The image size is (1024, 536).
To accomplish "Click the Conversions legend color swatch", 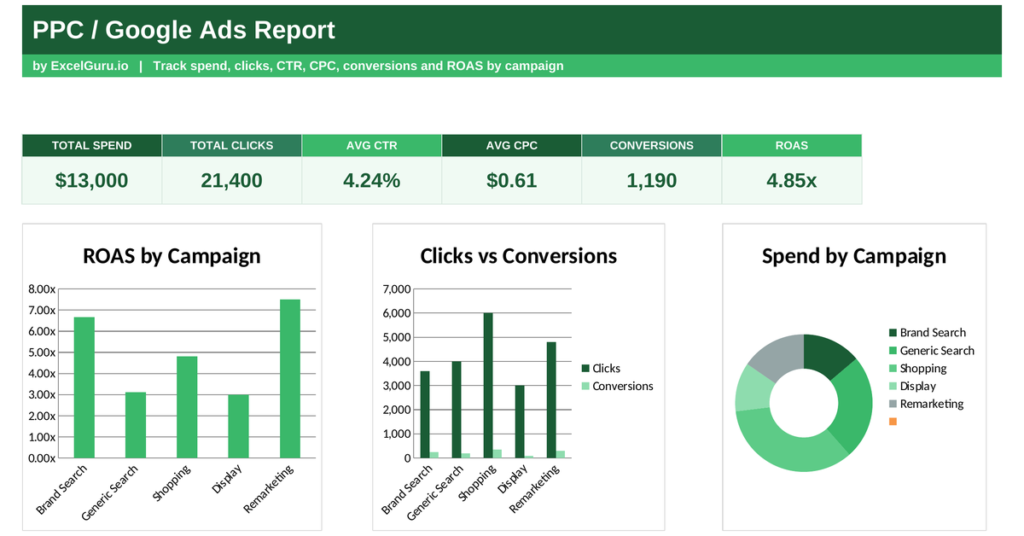I will tap(586, 386).
